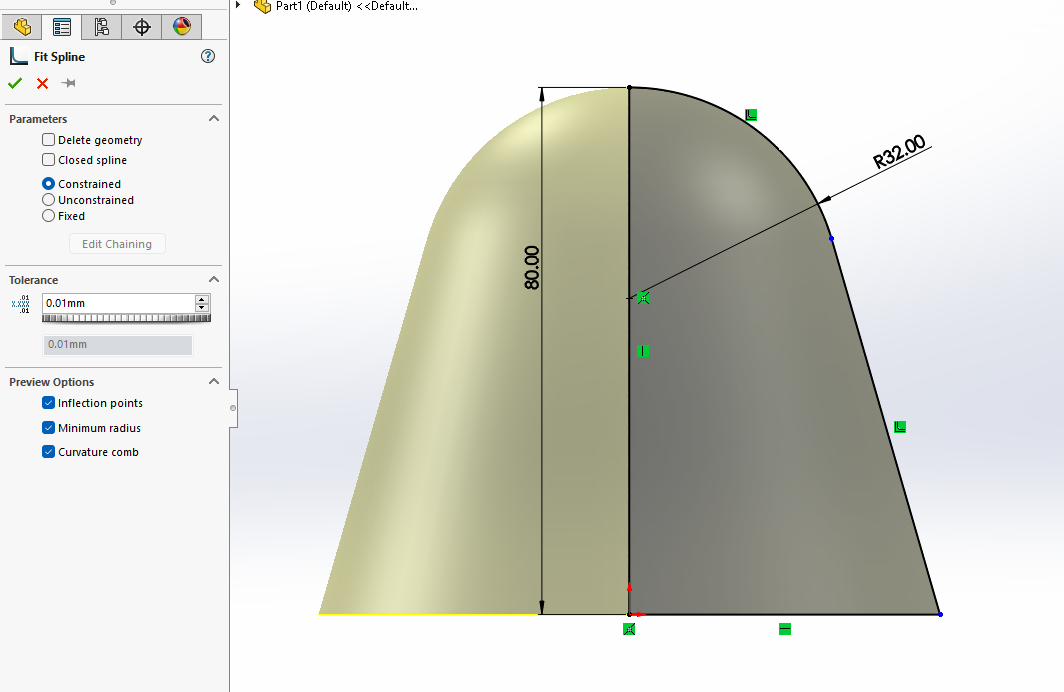The width and height of the screenshot is (1064, 692).
Task: Increase tolerance using the up stepper arrow
Action: [x=202, y=297]
